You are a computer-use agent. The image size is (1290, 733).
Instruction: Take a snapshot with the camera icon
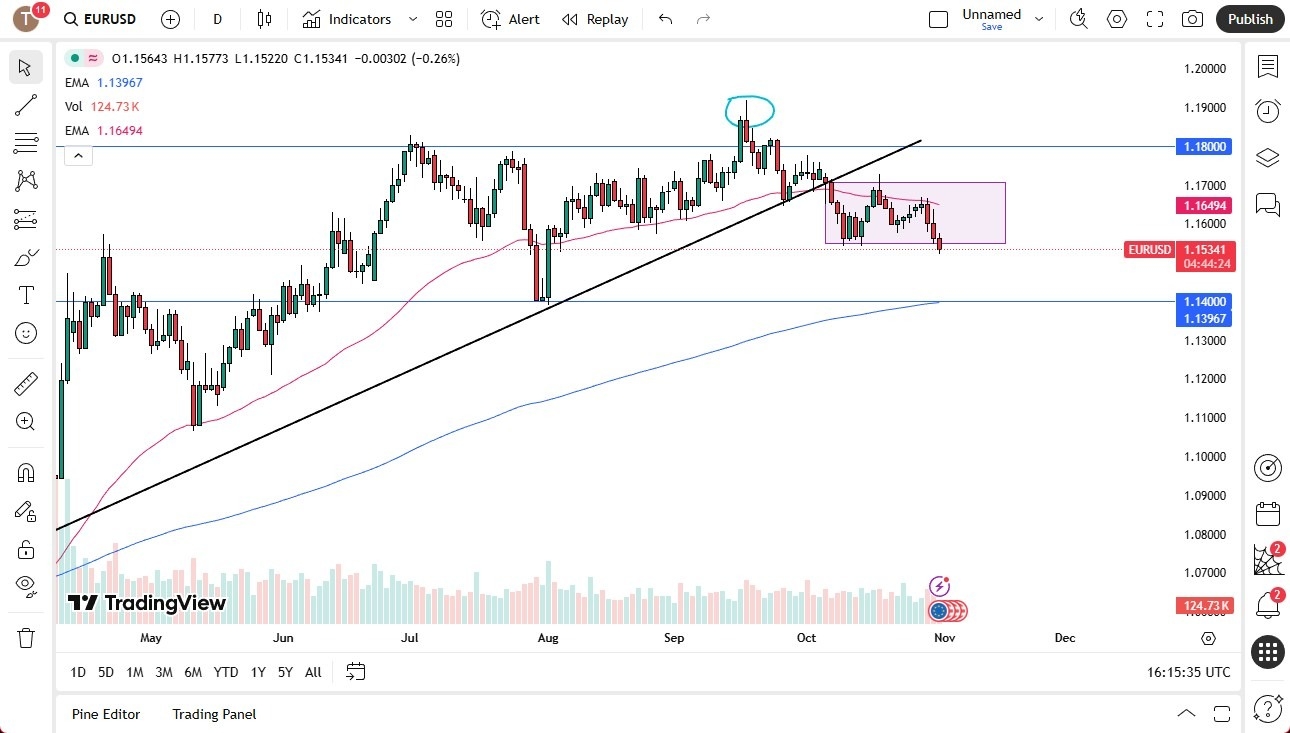click(1194, 18)
